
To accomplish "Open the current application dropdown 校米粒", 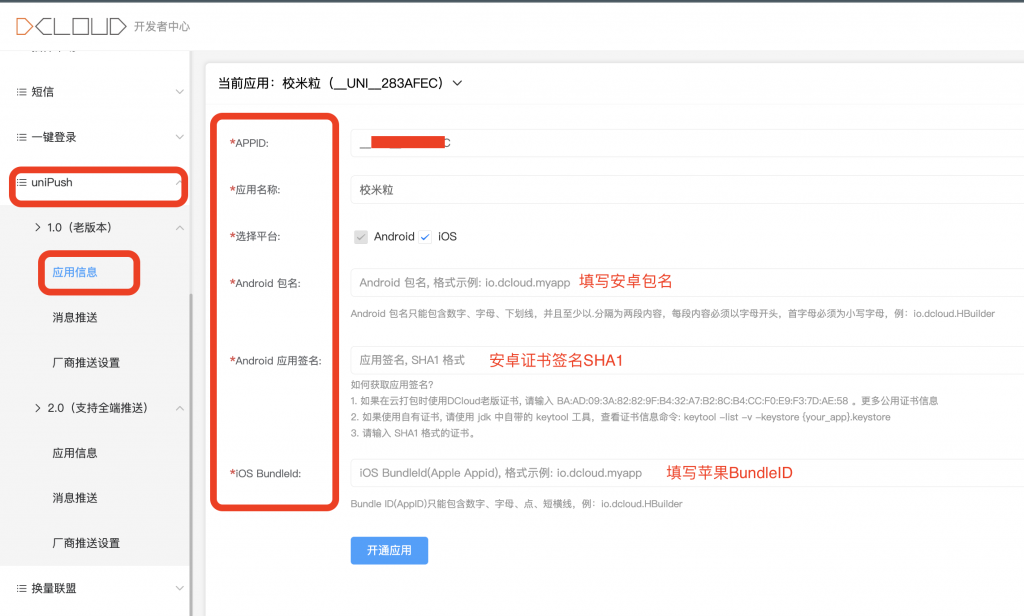I will pos(457,84).
